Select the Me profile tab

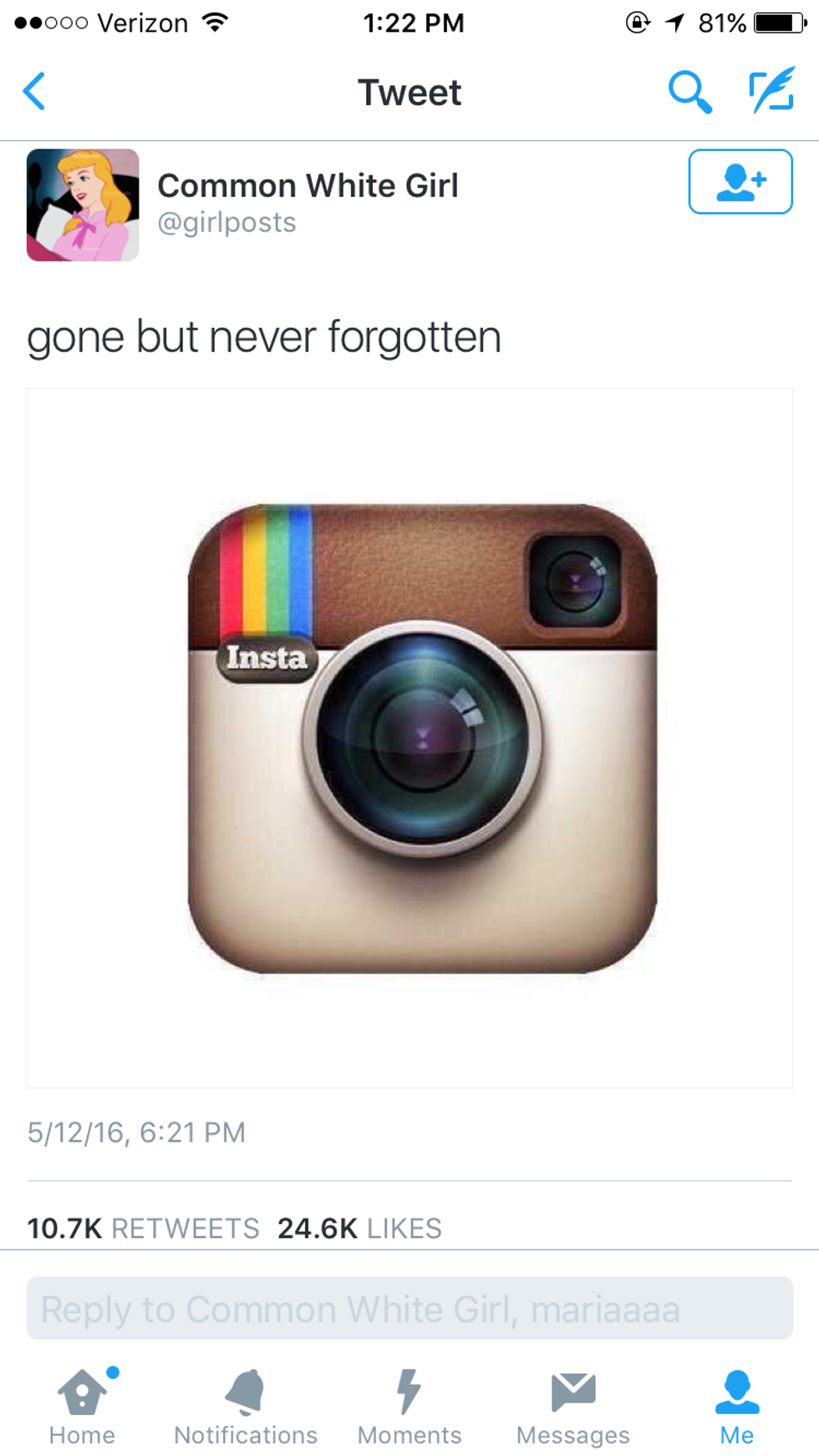[737, 1407]
